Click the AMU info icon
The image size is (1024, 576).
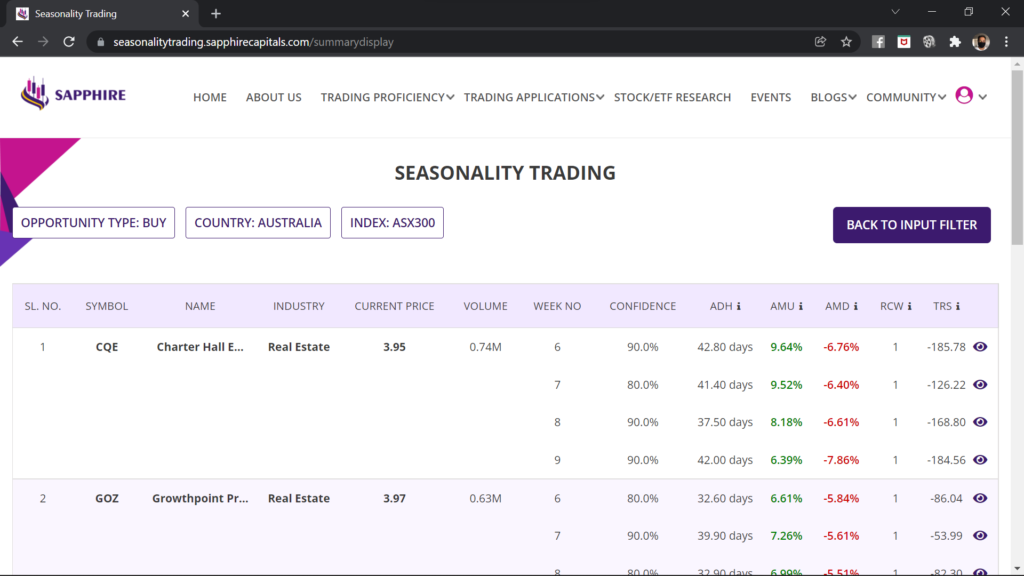pyautogui.click(x=802, y=307)
